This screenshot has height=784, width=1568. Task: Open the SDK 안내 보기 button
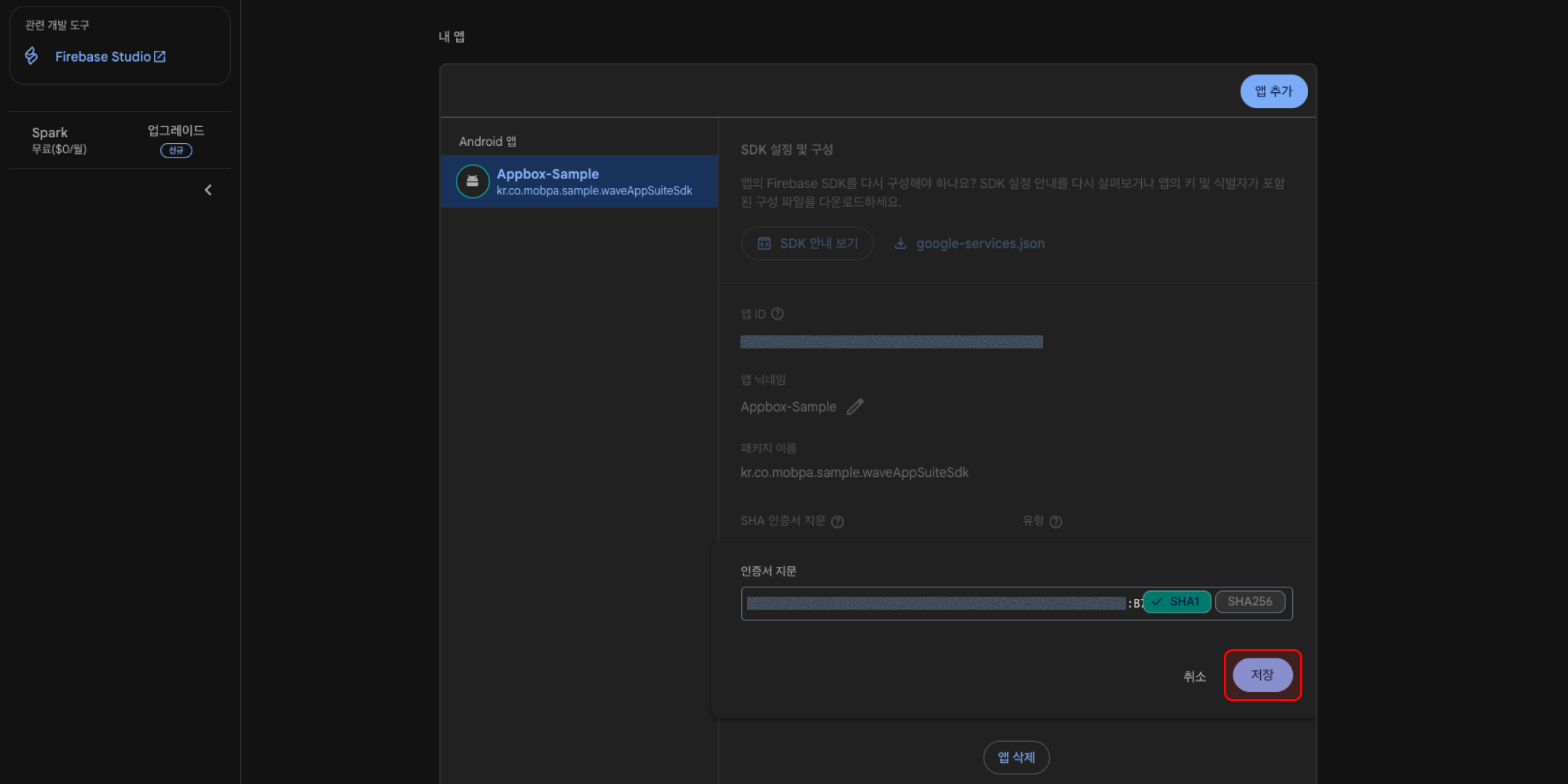(807, 244)
